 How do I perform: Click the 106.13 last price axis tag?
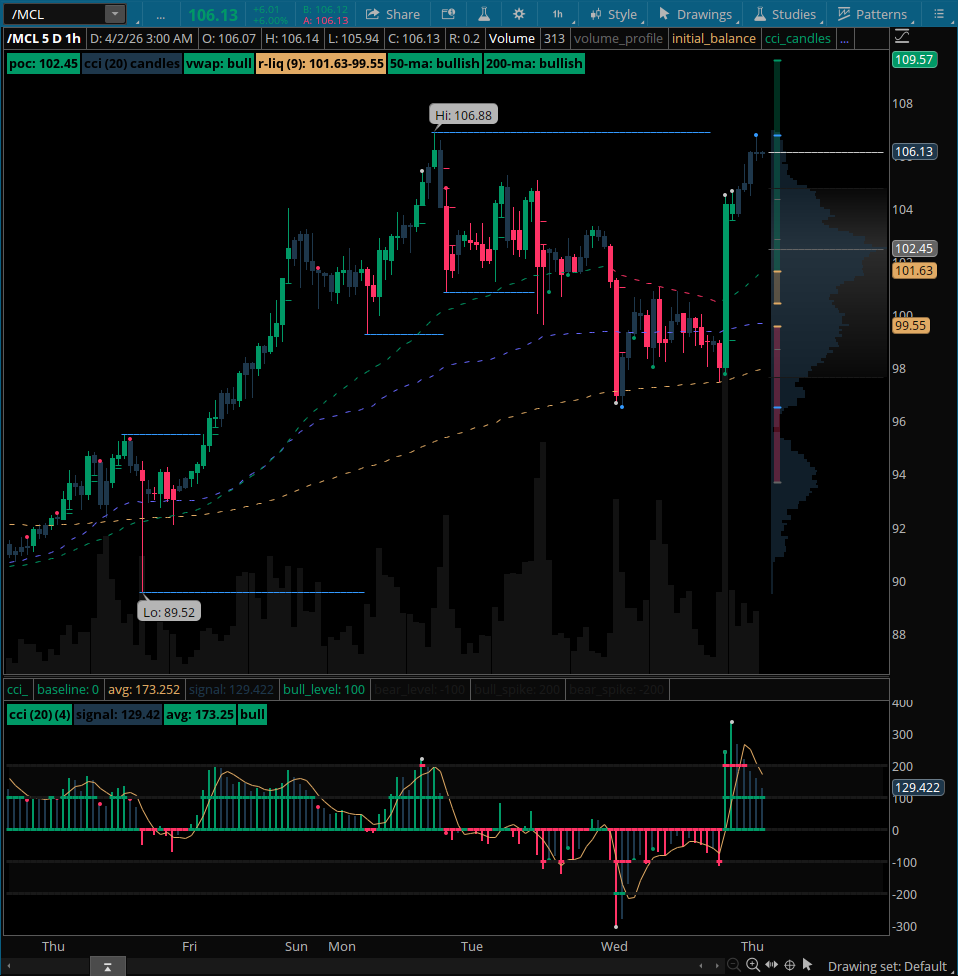(x=914, y=151)
